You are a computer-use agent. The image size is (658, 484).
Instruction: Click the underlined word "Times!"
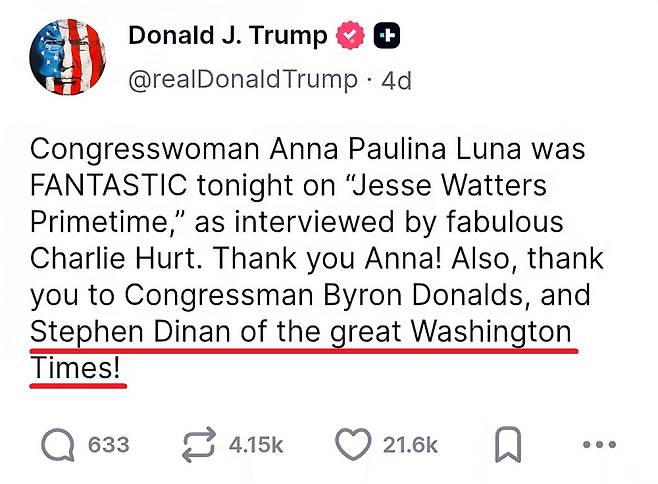point(75,368)
